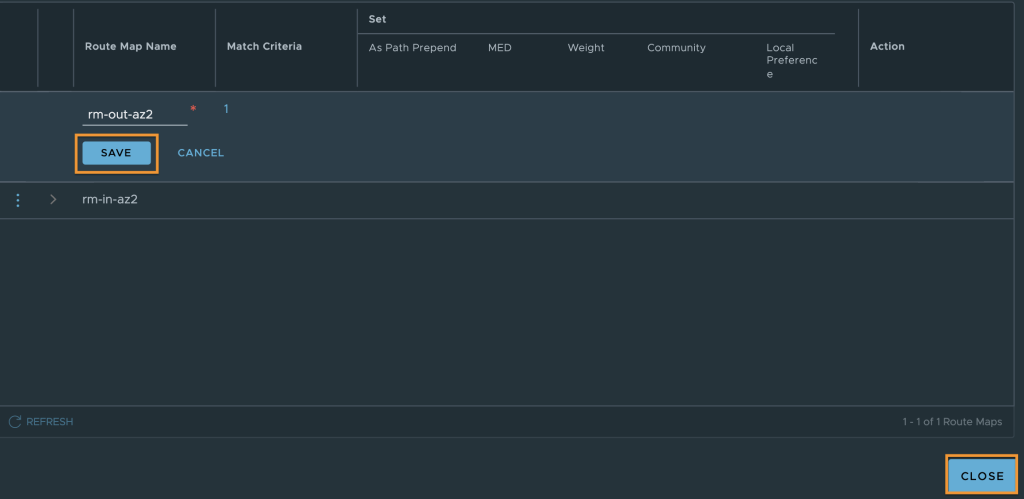Click the Weight column header
Viewport: 1024px width, 499px height.
click(x=586, y=48)
